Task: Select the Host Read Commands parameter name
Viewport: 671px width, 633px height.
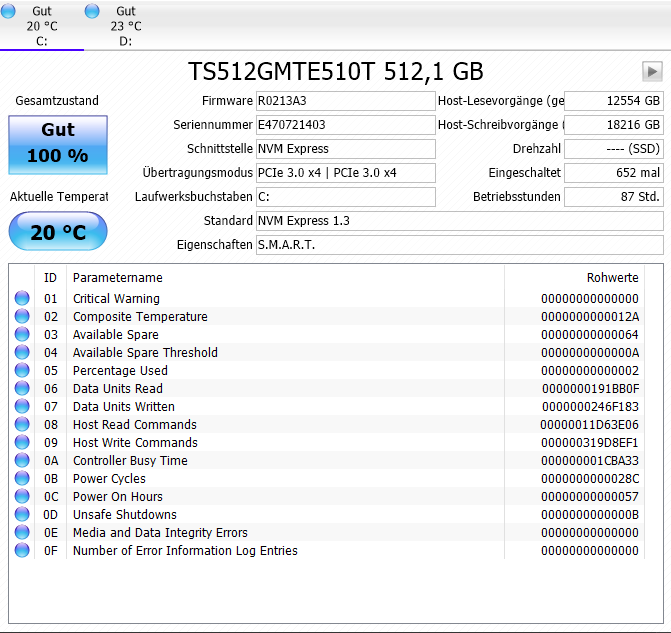Action: point(135,425)
